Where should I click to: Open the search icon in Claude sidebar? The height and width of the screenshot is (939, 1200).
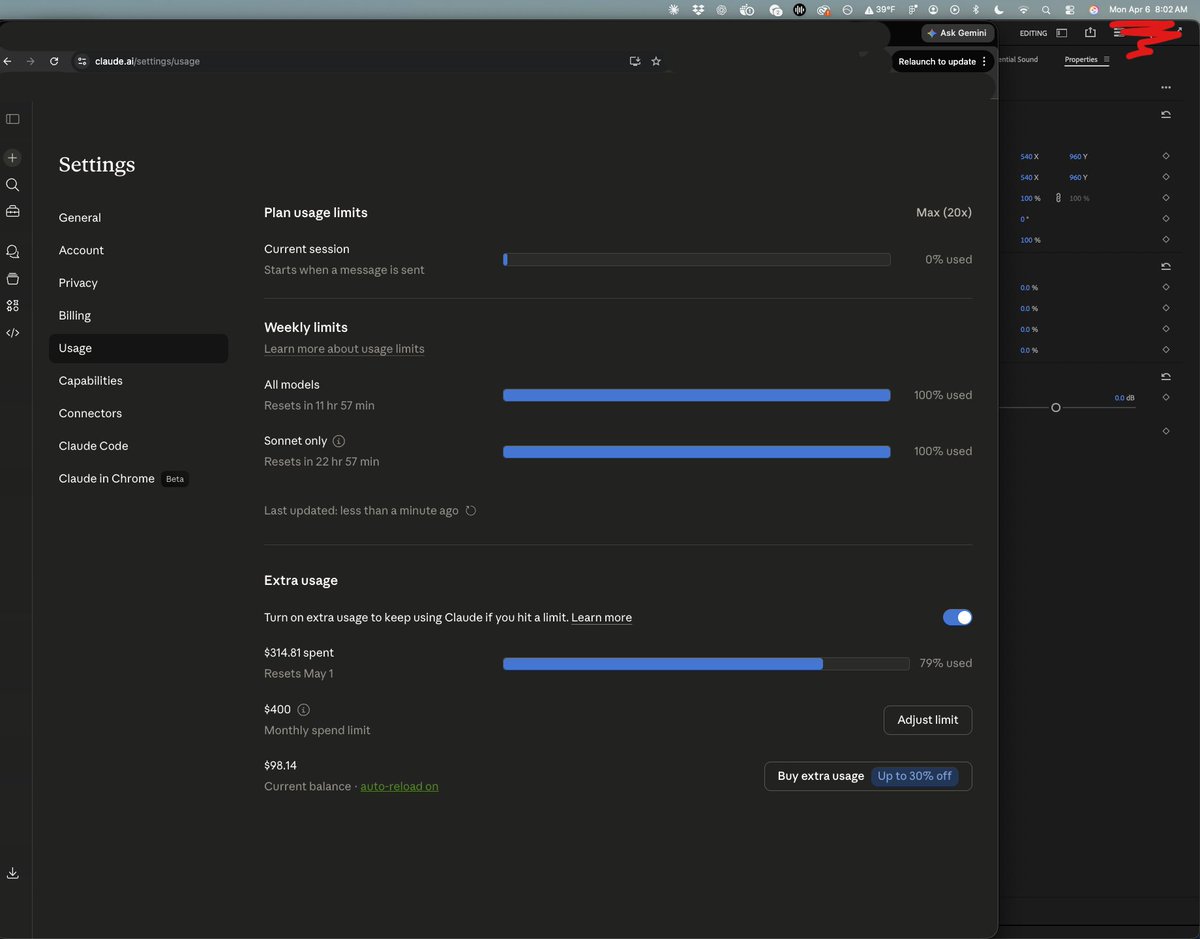(12, 185)
